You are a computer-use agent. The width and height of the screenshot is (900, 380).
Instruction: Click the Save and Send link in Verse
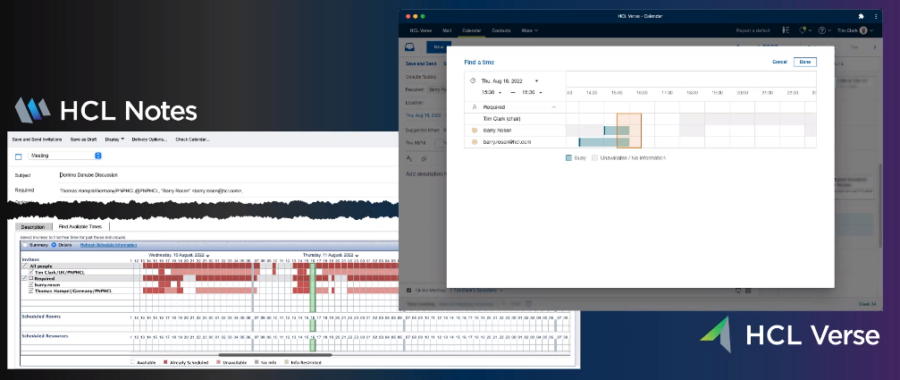tap(421, 64)
